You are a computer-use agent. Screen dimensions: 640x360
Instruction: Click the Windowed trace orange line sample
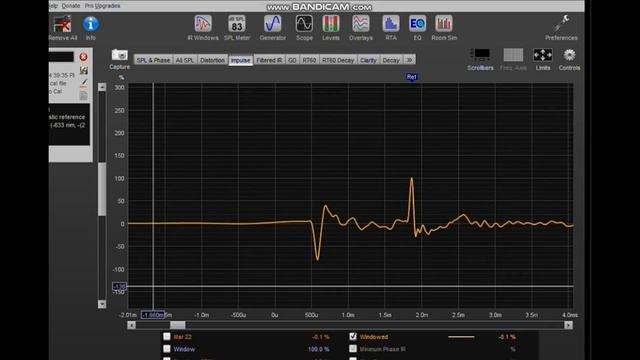[461, 337]
